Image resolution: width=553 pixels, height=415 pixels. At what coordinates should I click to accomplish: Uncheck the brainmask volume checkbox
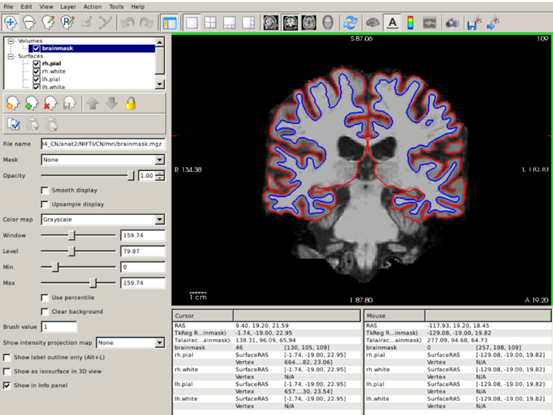(x=36, y=49)
